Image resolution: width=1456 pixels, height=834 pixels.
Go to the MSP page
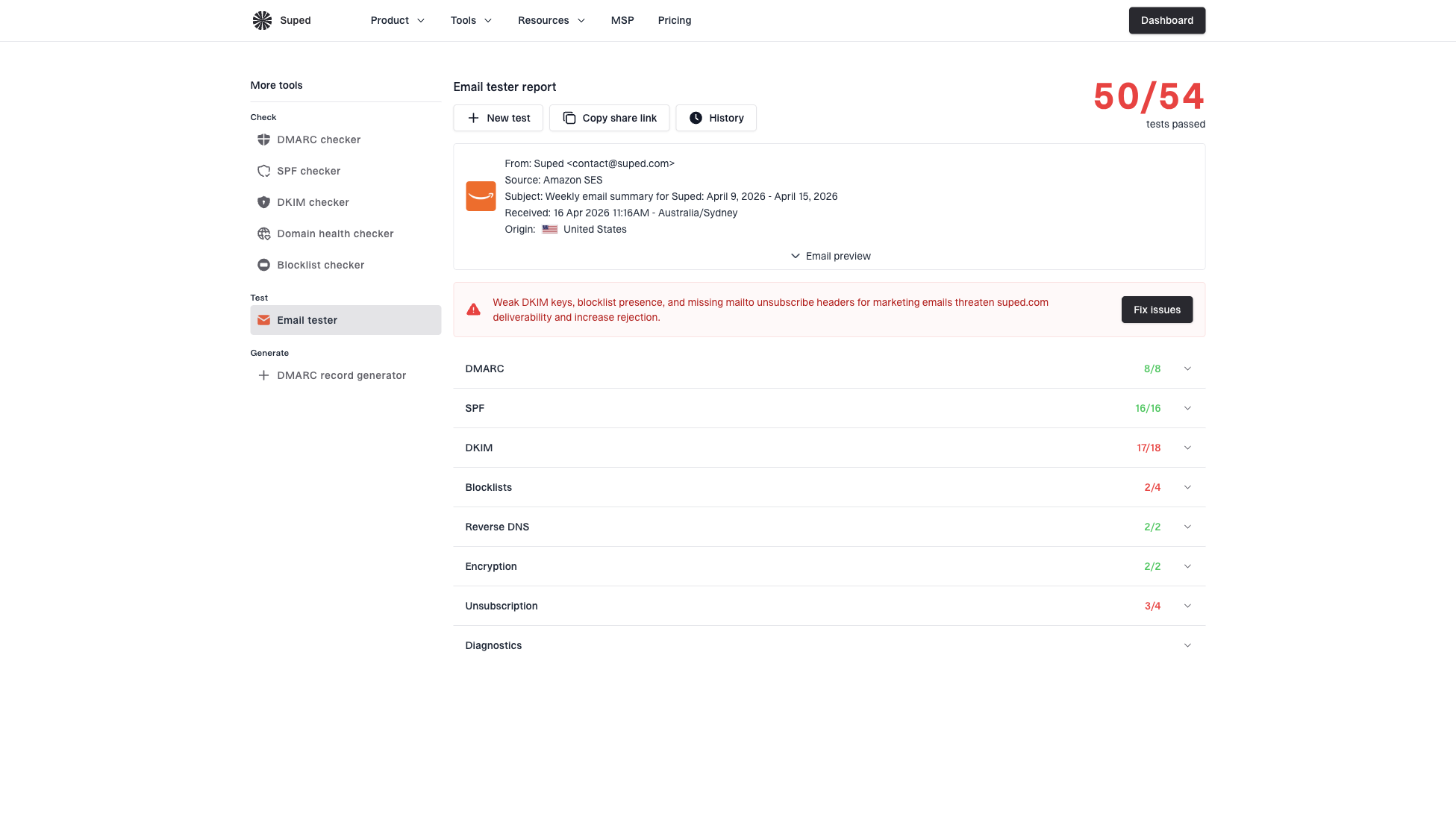pyautogui.click(x=622, y=20)
